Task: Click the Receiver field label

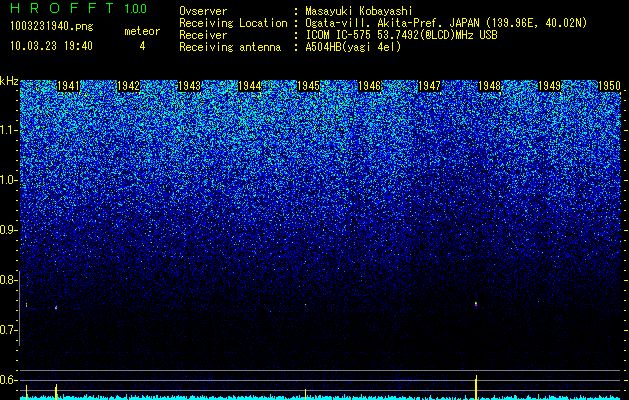Action: 203,35
